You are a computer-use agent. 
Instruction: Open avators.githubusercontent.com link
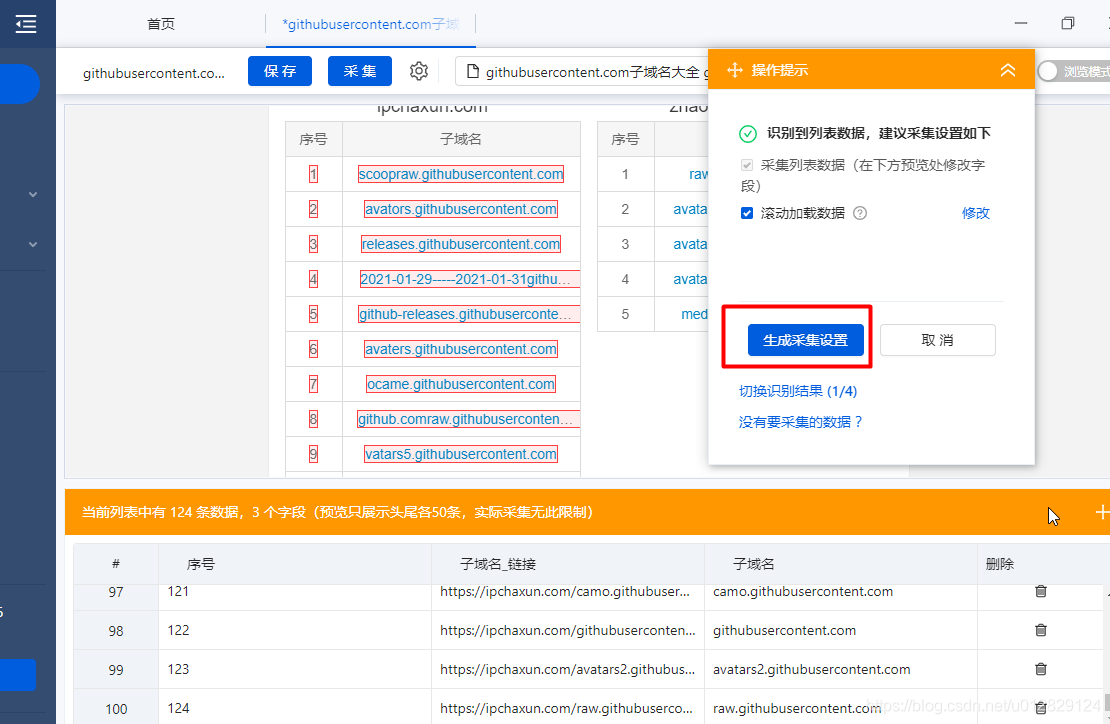461,209
